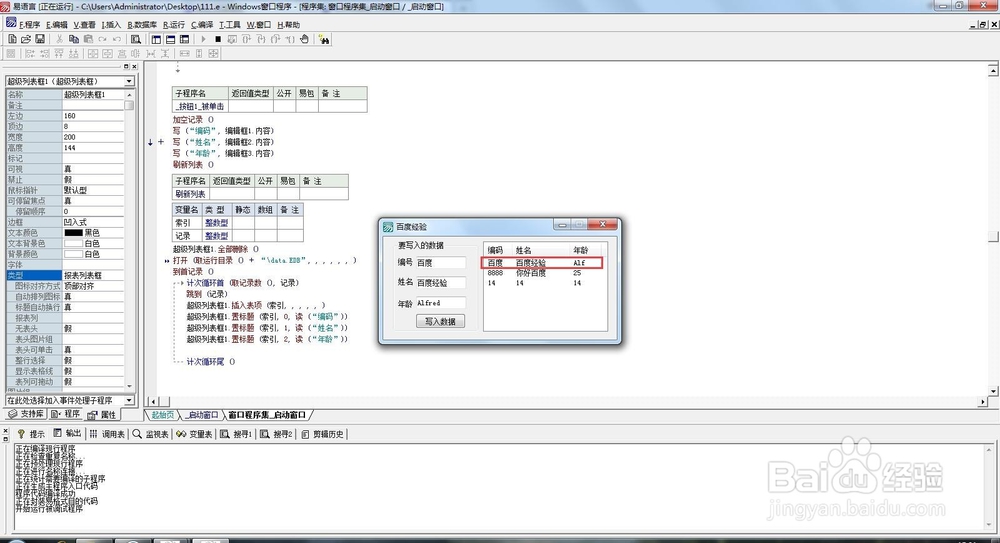The height and width of the screenshot is (543, 1000).
Task: Open the B.数据库 menu
Action: 142,25
